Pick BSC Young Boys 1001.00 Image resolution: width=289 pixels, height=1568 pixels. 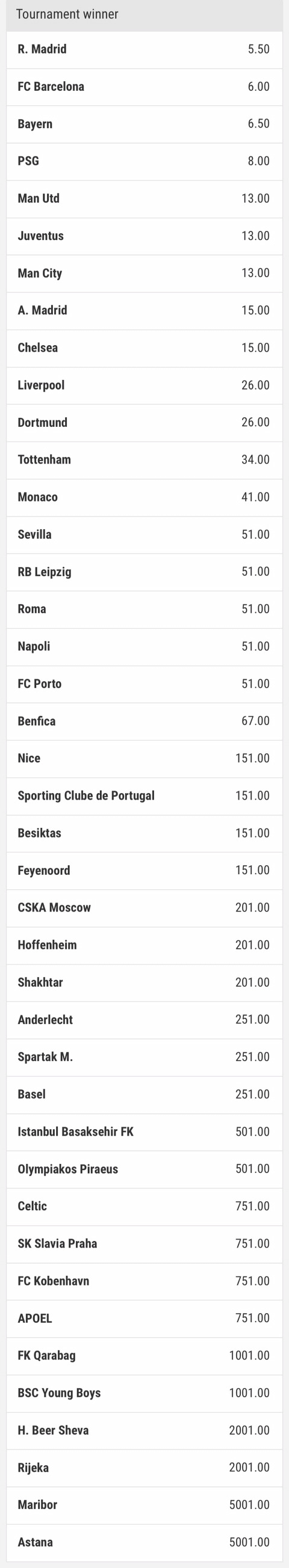144,1392
